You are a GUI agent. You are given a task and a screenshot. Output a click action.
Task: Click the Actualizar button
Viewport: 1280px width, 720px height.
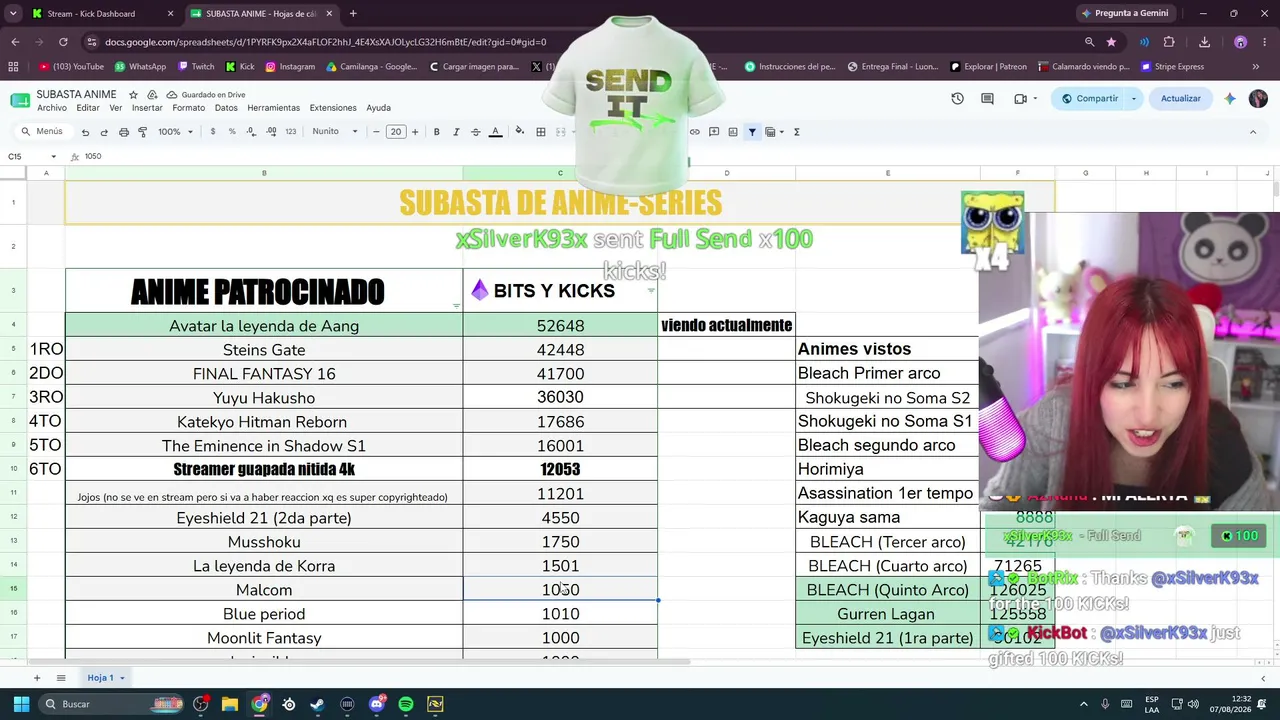1180,99
